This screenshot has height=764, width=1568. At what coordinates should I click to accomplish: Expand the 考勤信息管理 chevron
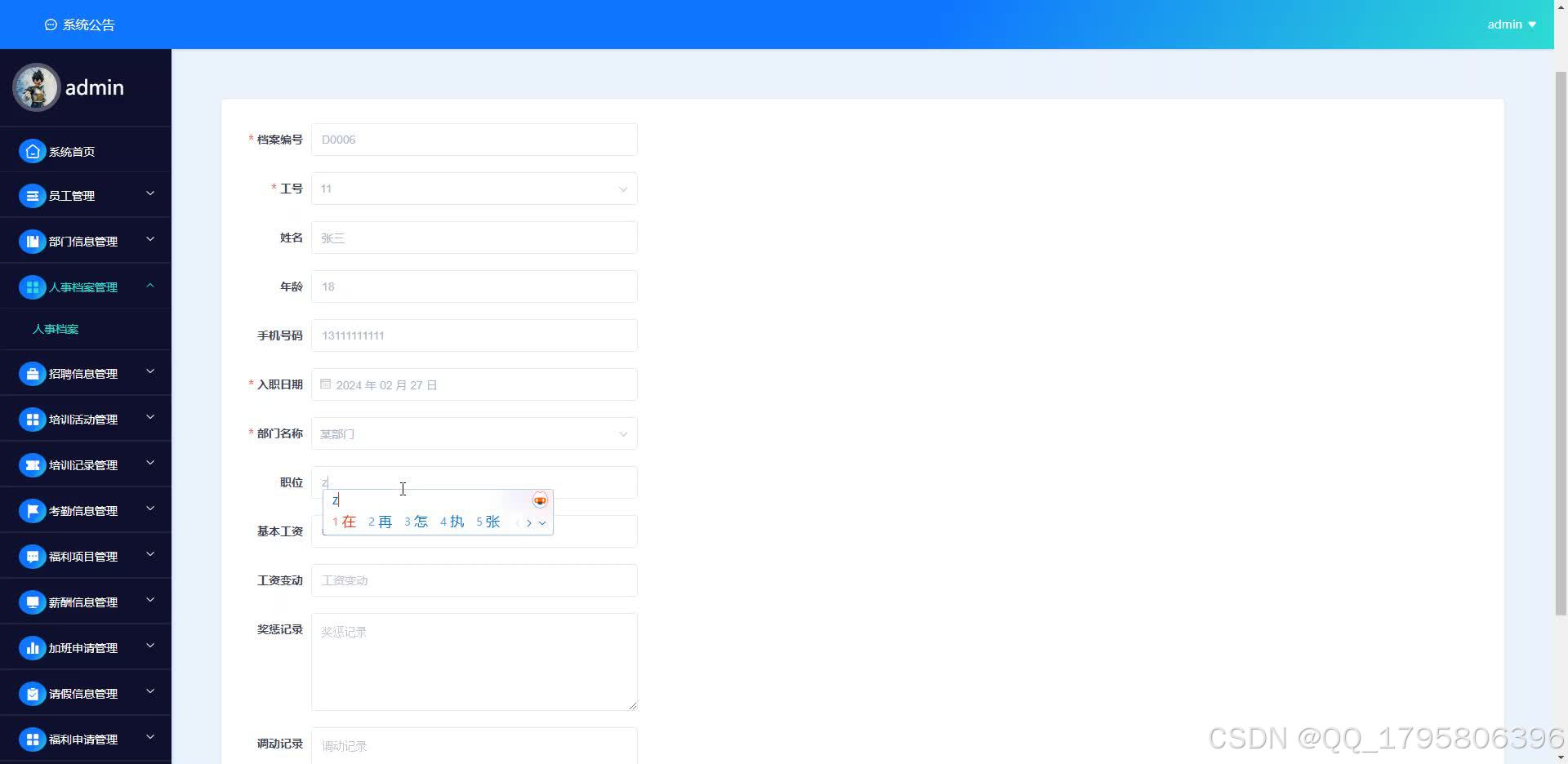point(150,509)
